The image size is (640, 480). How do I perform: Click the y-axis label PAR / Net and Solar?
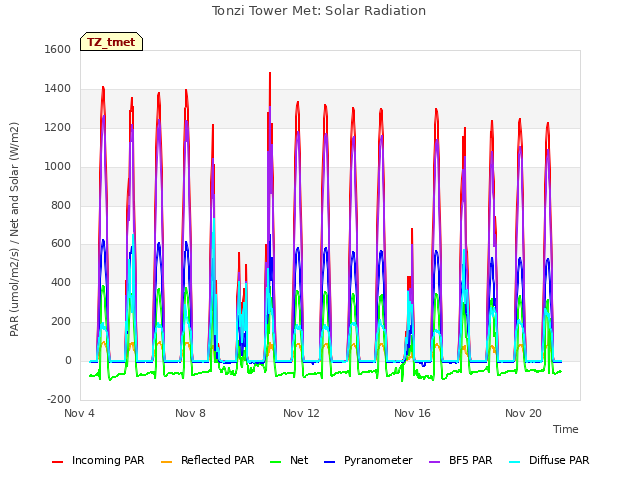click(x=14, y=229)
